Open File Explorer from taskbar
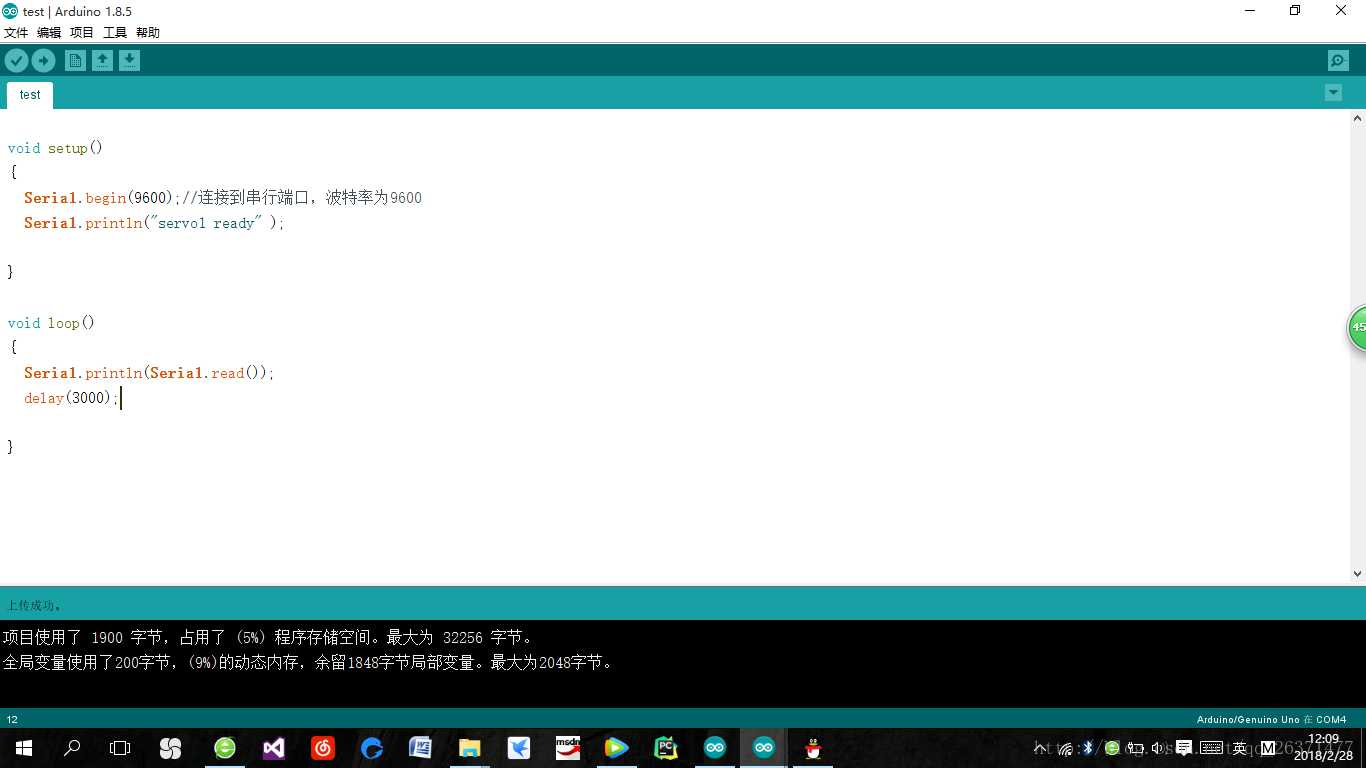The image size is (1366, 768). pyautogui.click(x=470, y=748)
